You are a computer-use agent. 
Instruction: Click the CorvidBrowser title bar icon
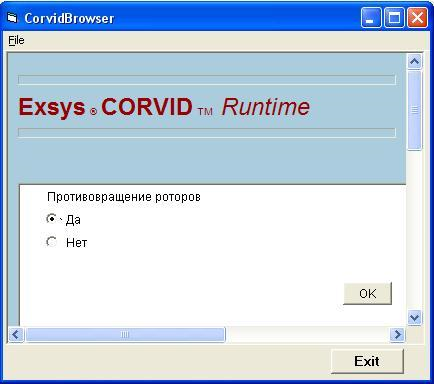13,18
